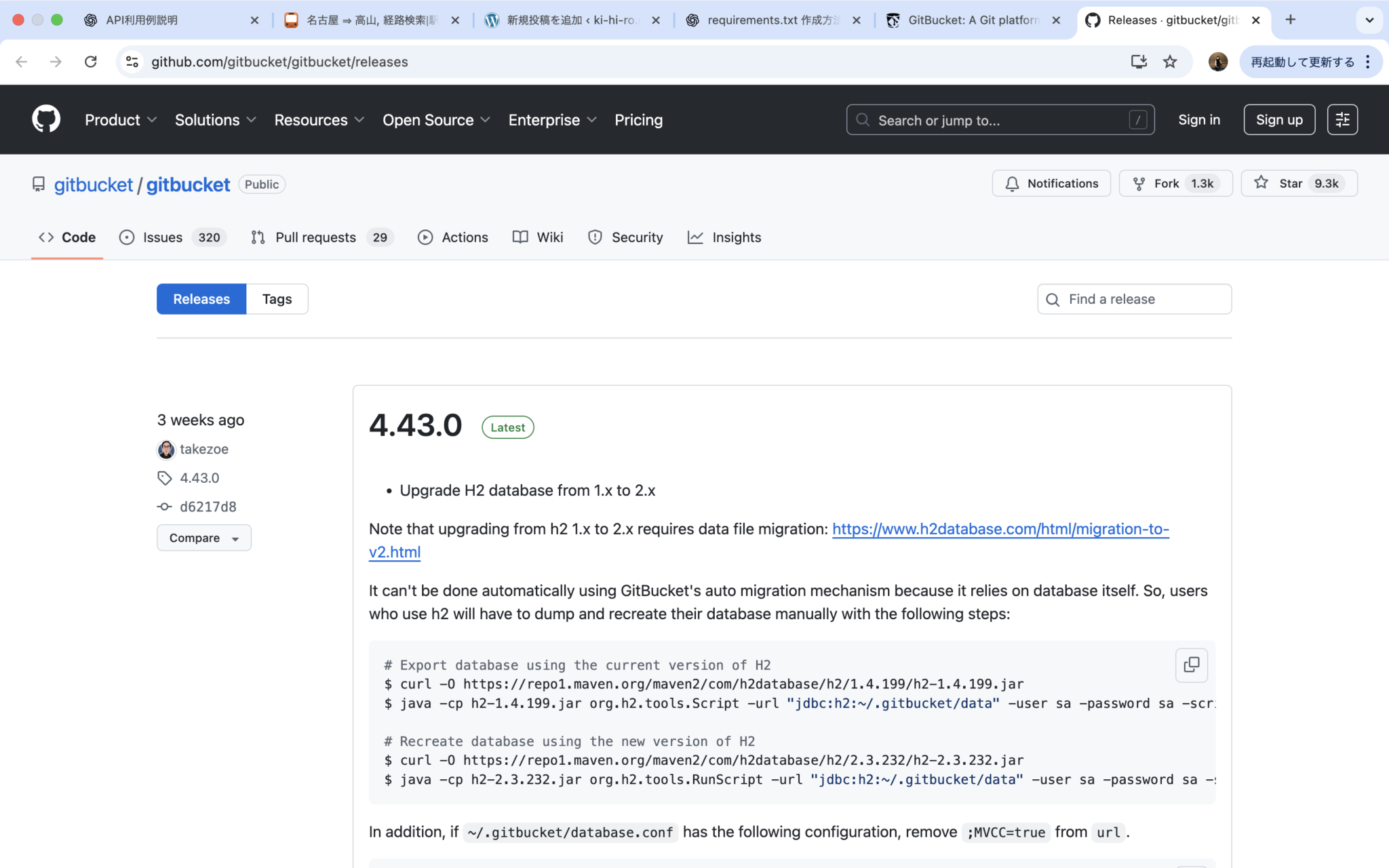
Task: Open the Wiki via its book icon
Action: [x=520, y=237]
